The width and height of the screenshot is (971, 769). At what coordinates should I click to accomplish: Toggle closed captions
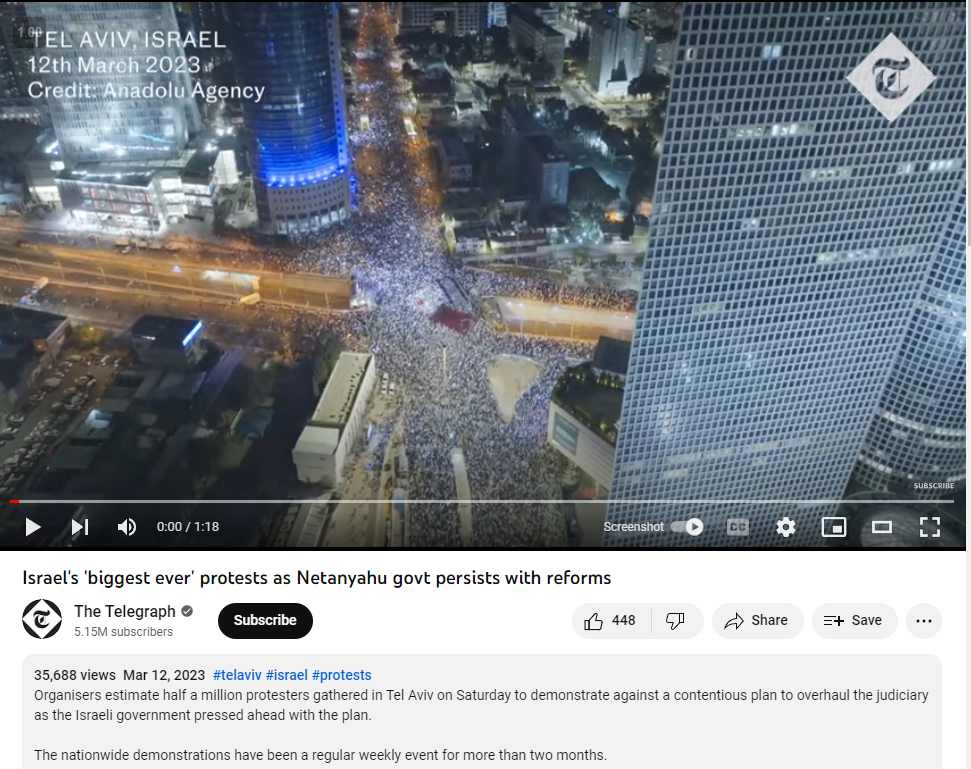pos(738,527)
